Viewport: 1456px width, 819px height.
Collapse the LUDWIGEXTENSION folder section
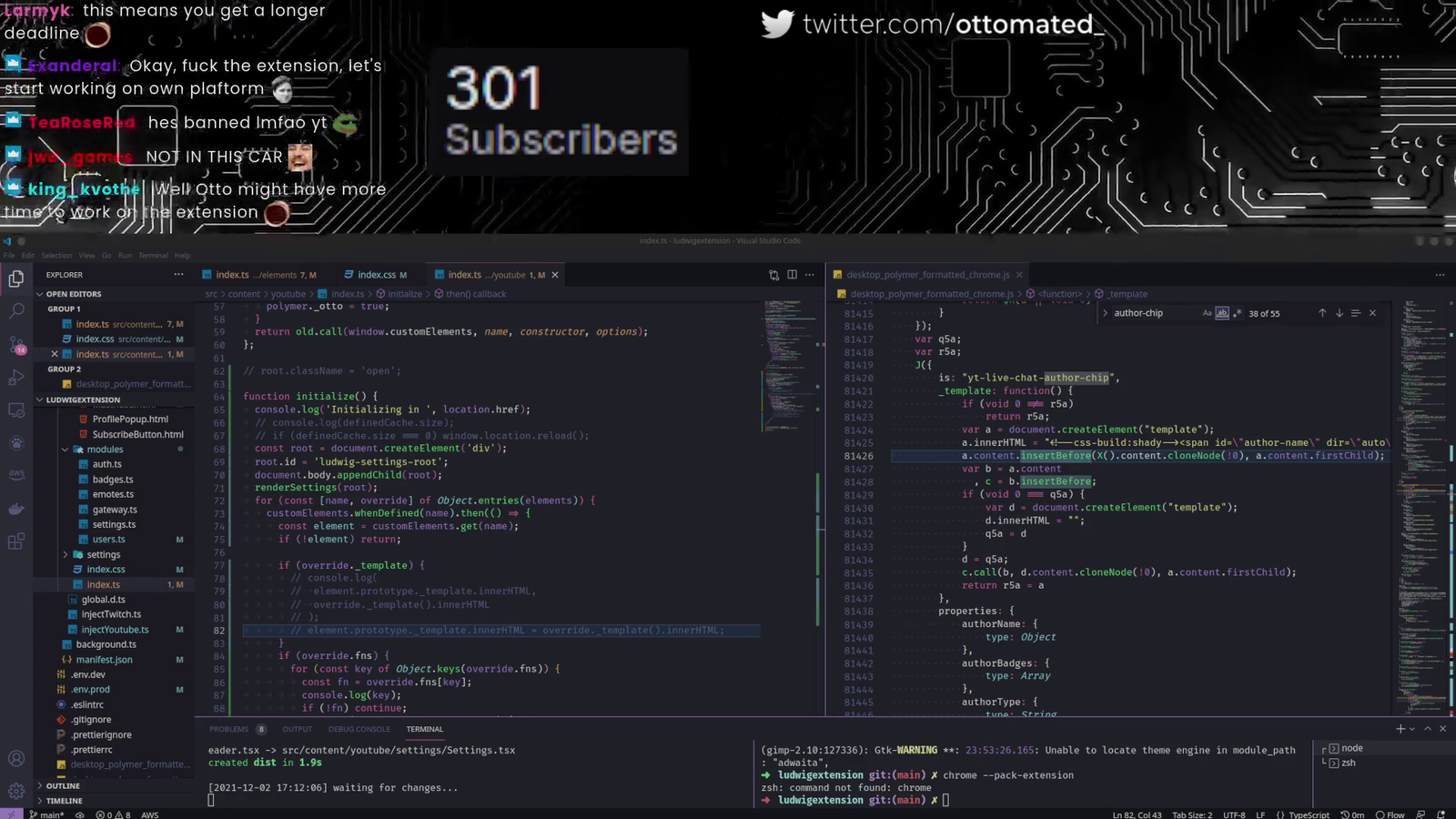pos(115,399)
